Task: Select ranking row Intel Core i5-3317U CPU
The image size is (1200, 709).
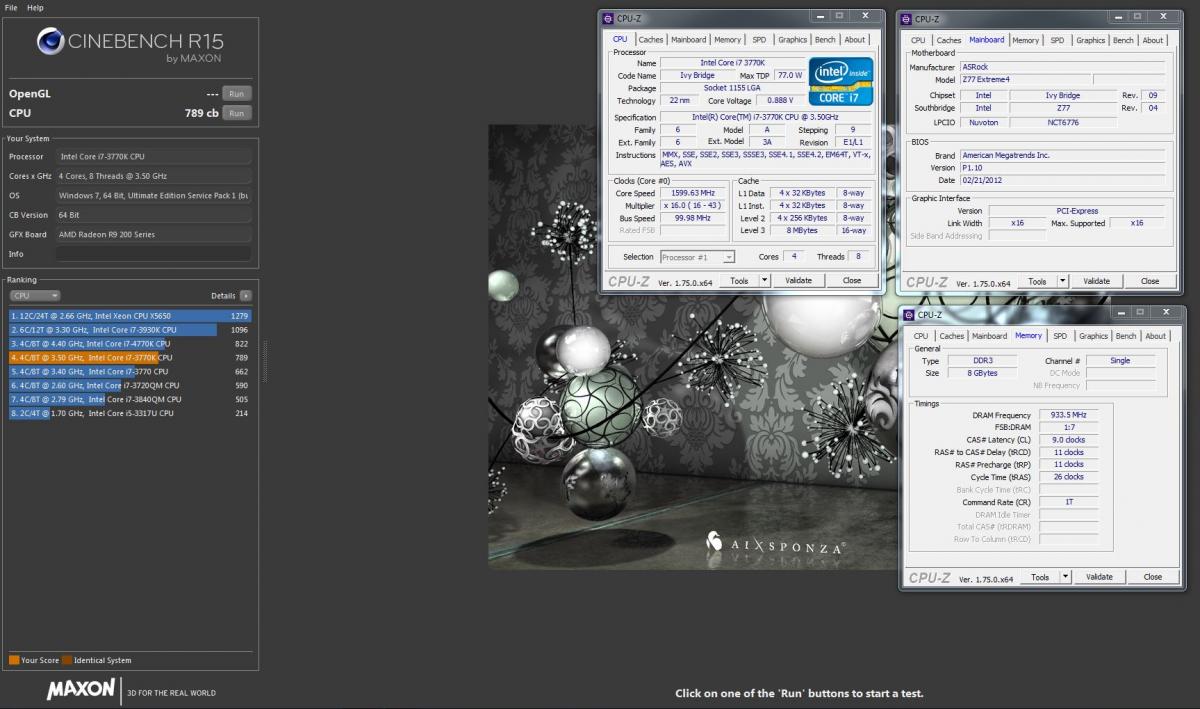Action: 130,413
